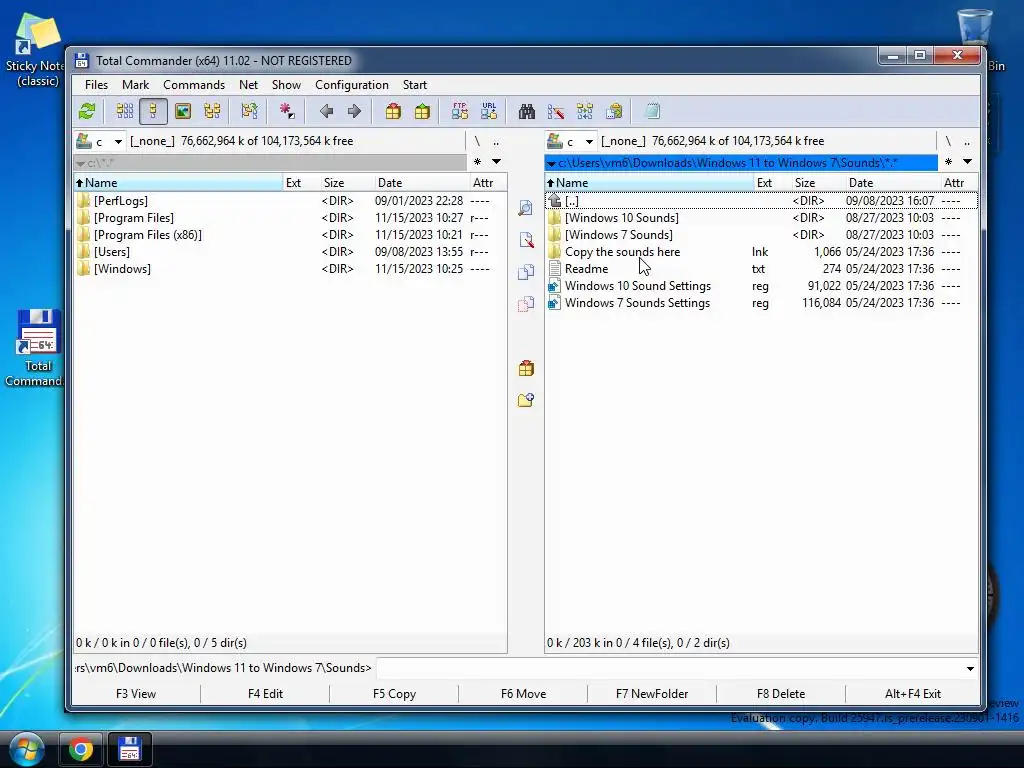Click the Edit icon between panels
1024x768 pixels.
point(526,240)
